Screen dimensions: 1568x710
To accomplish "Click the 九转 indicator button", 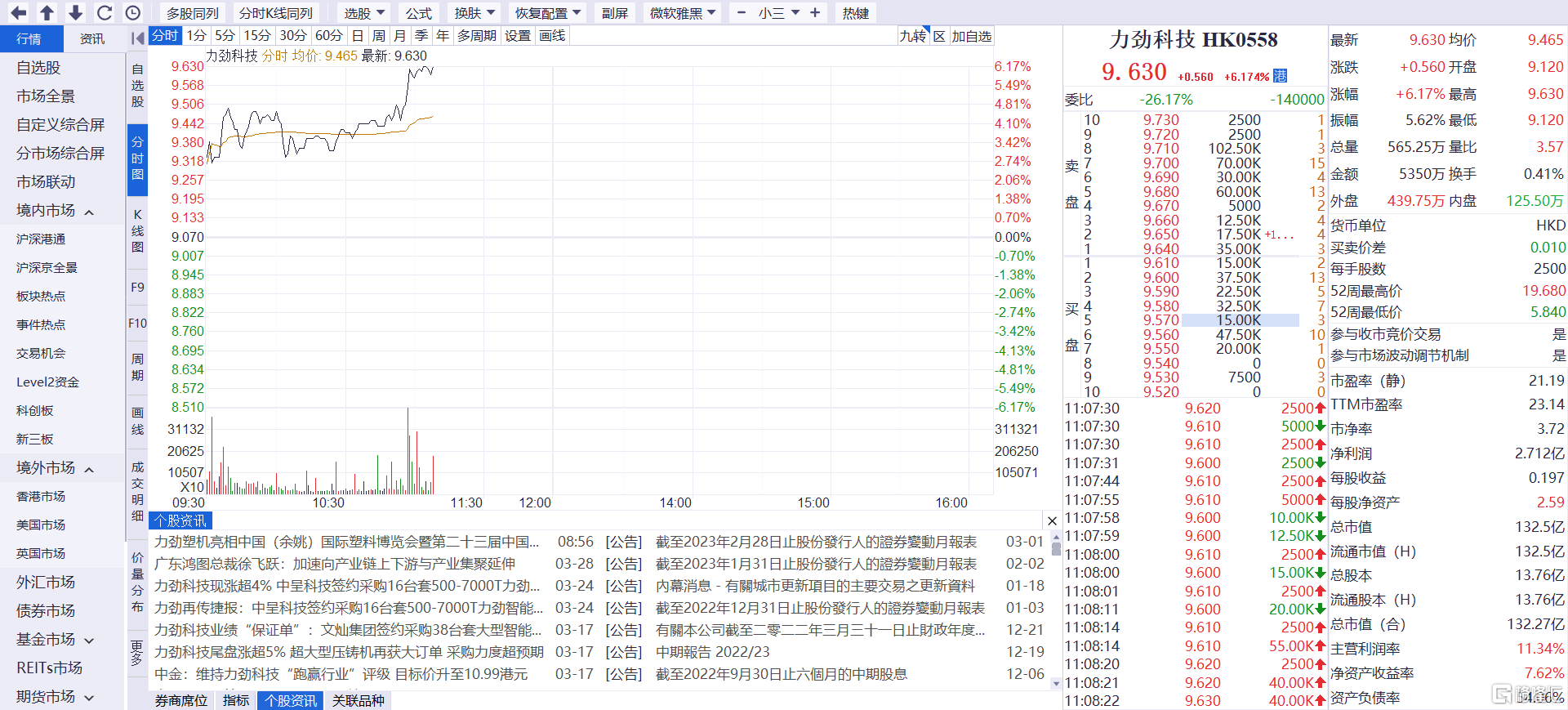I will coord(914,36).
